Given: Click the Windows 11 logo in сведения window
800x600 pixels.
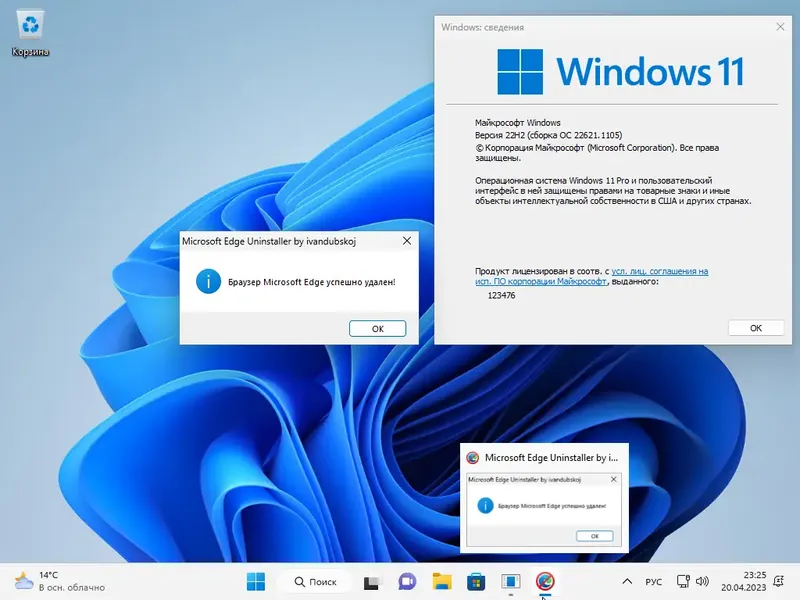Looking at the screenshot, I should (x=621, y=71).
